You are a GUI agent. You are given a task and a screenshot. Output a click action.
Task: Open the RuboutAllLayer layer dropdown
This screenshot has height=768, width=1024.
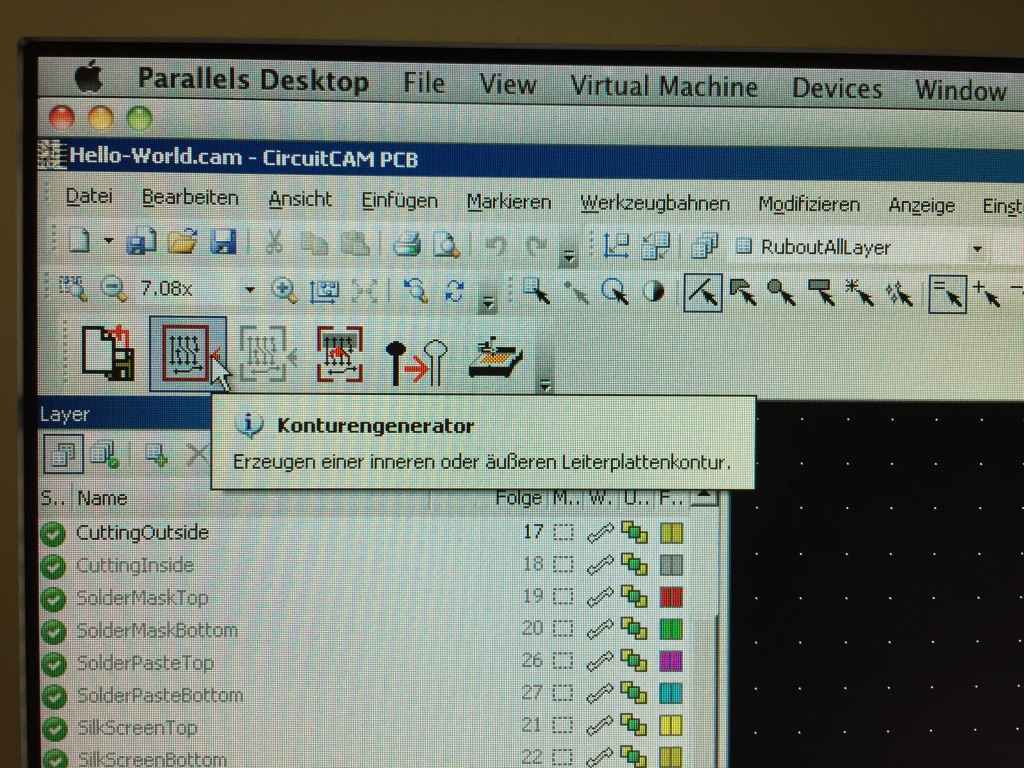click(x=977, y=249)
